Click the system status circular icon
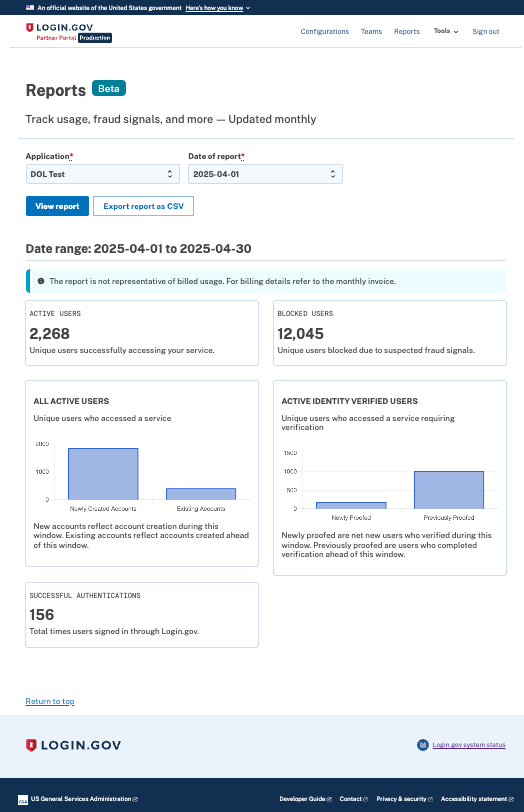Image resolution: width=524 pixels, height=812 pixels. [x=423, y=745]
